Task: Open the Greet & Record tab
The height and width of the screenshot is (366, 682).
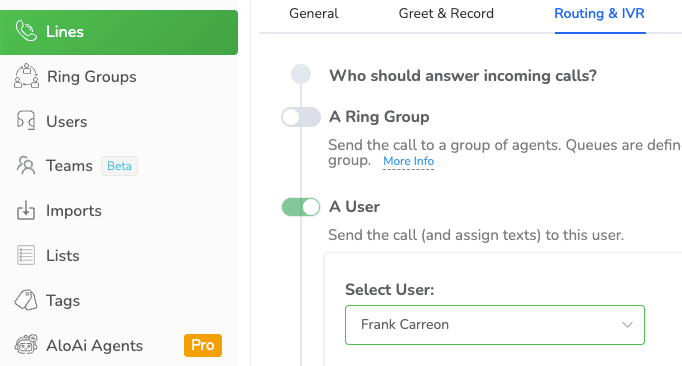Action: point(446,13)
